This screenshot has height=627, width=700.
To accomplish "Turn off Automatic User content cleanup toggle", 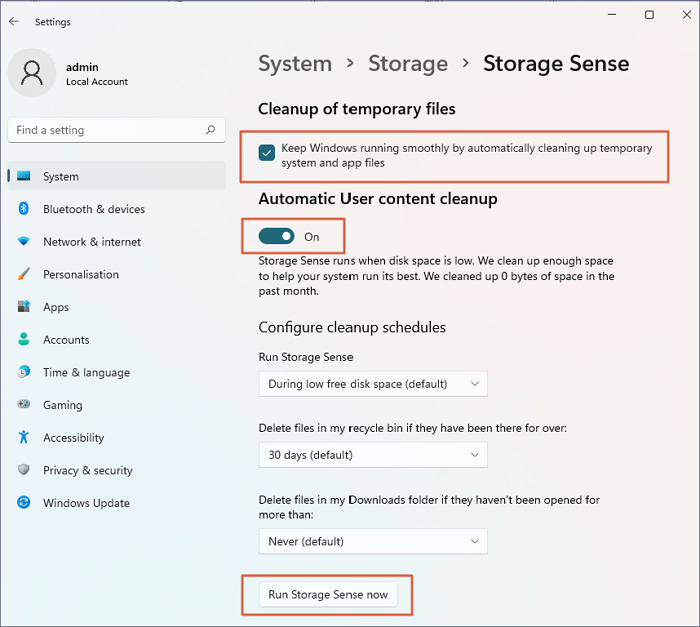I will pos(277,236).
